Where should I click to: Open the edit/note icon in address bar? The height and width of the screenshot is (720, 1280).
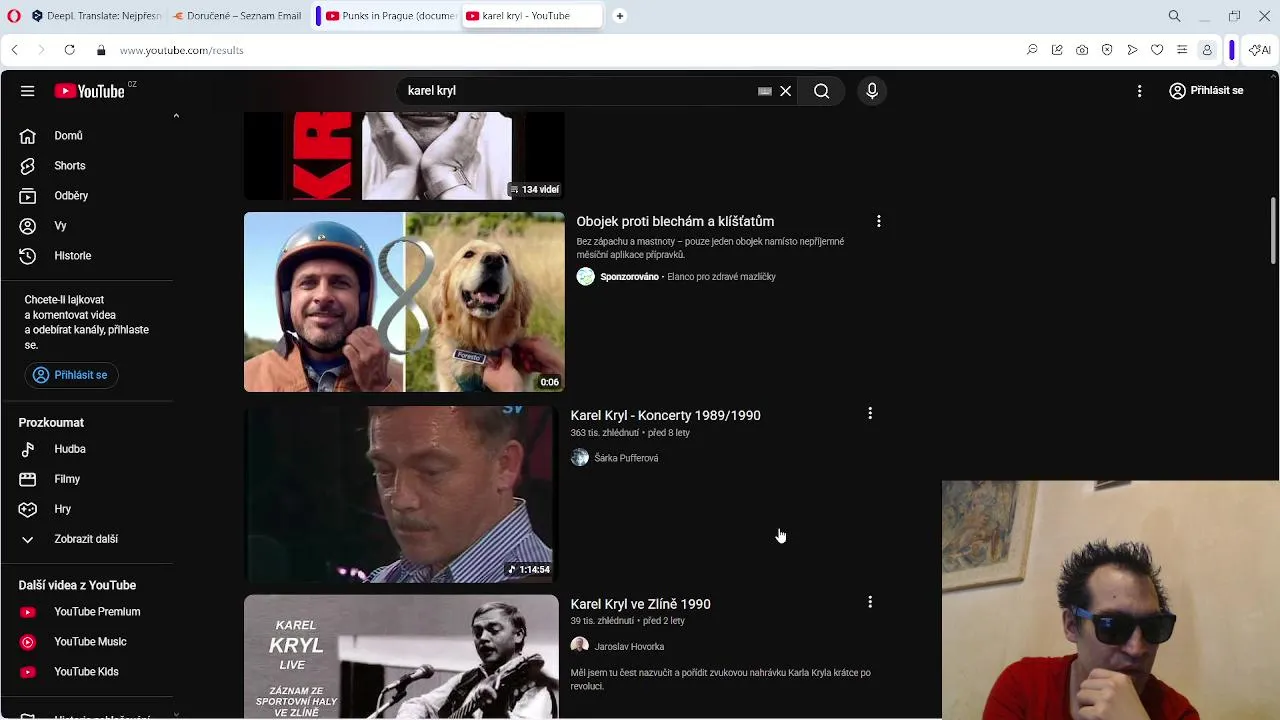coord(1057,50)
